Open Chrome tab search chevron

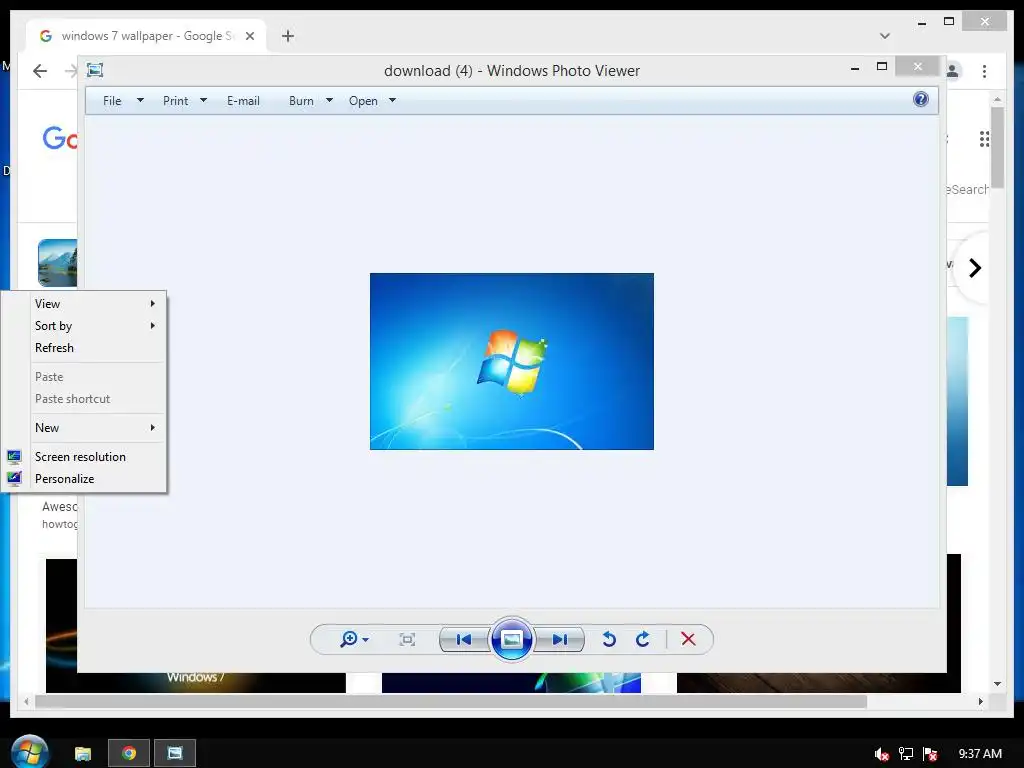pos(884,36)
